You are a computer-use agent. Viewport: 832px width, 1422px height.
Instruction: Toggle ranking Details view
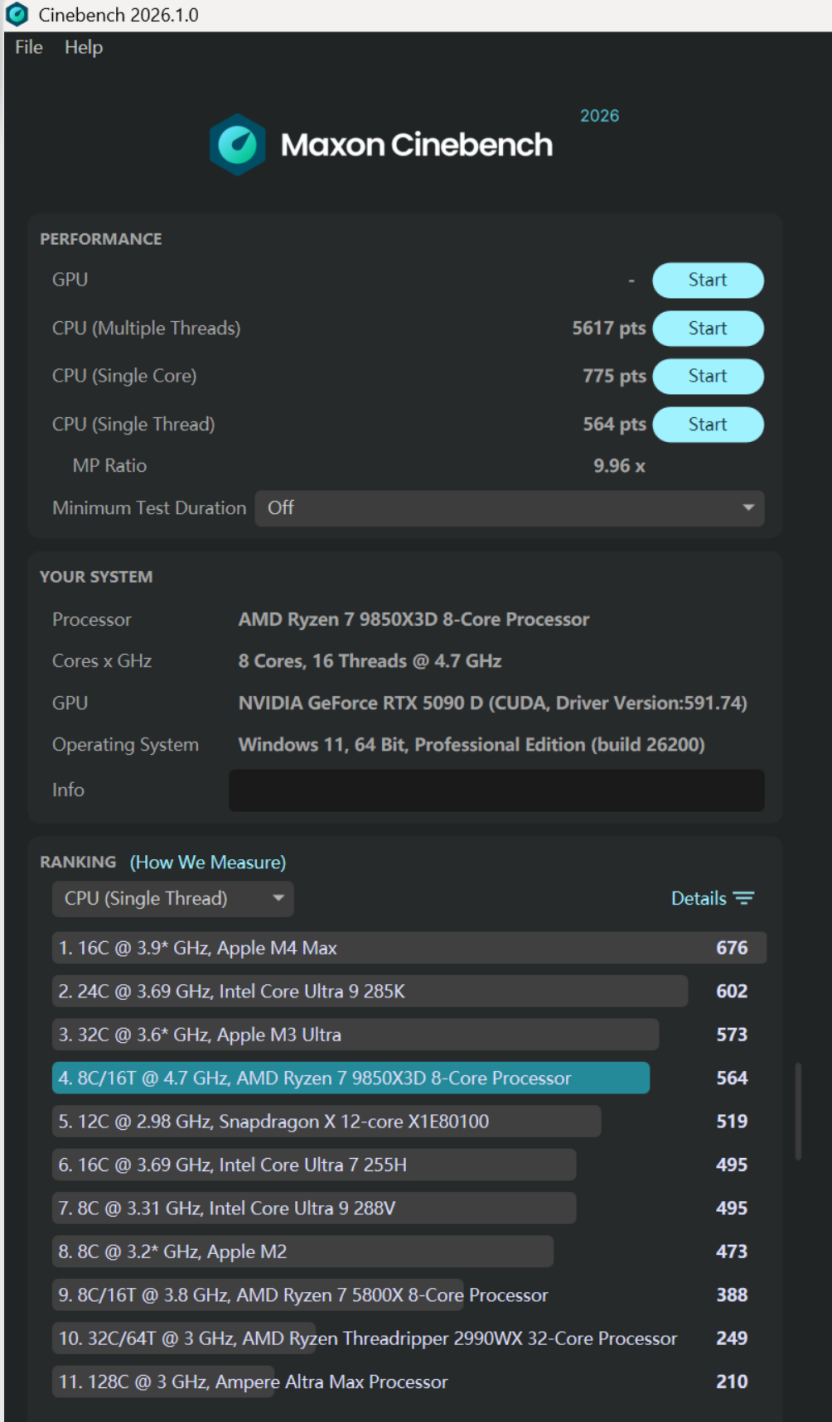click(x=699, y=898)
